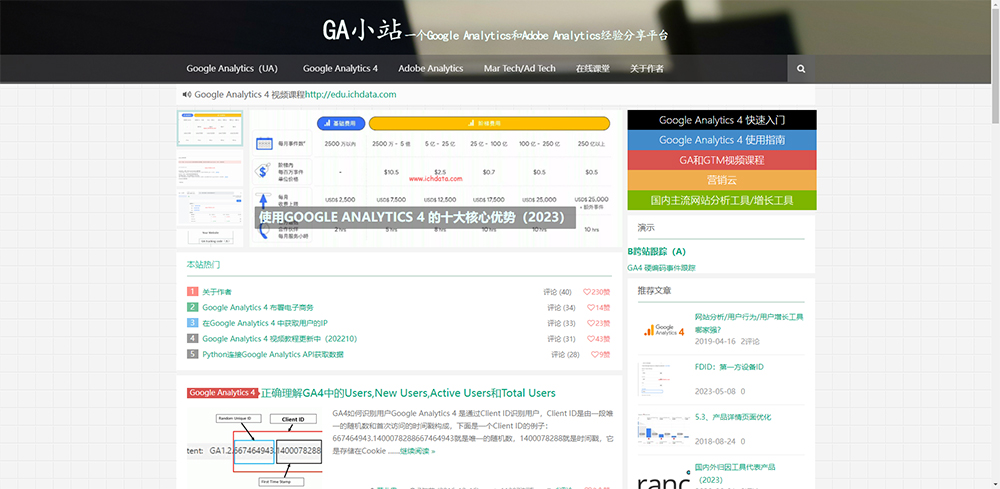Screen dimensions: 1000x489
Task: Click 评论 (40) comment count
Action: click(557, 292)
